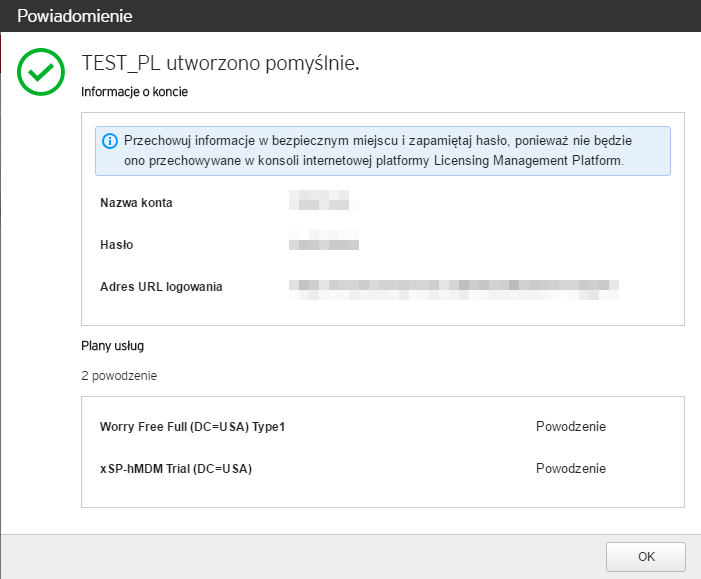Click the '2 powodzenie' summary text
This screenshot has height=579, width=701.
tap(119, 376)
